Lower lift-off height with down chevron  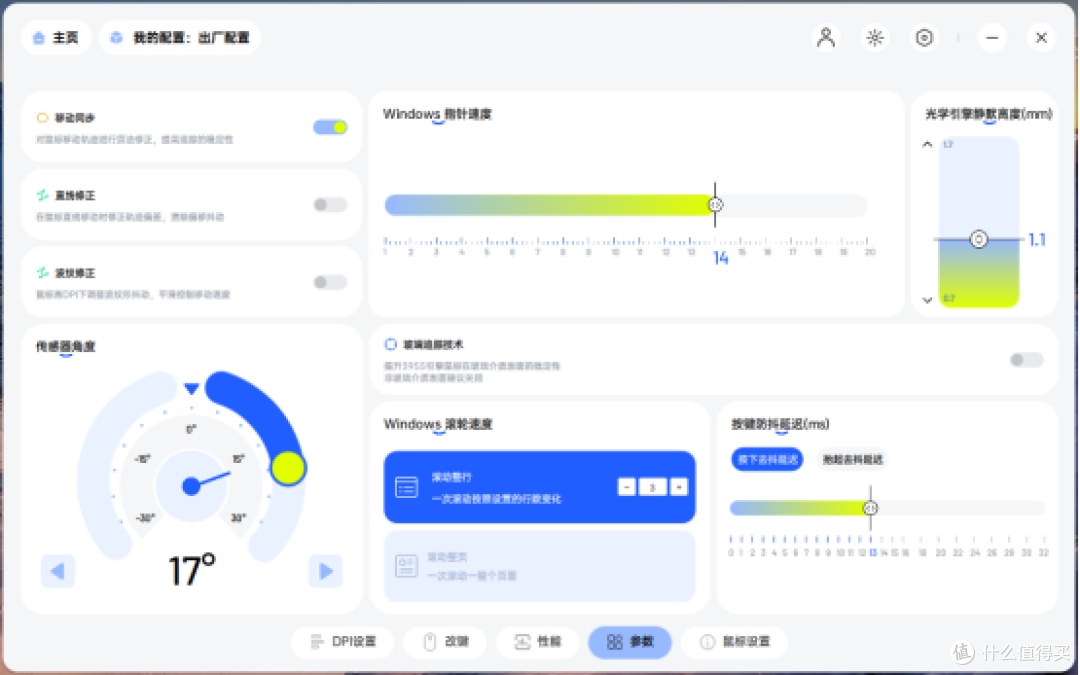coord(927,300)
